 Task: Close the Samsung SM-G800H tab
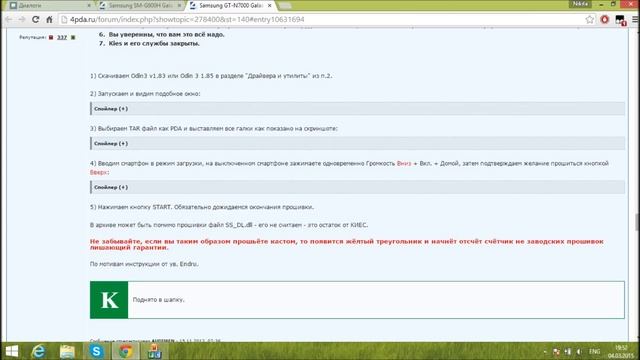(179, 6)
